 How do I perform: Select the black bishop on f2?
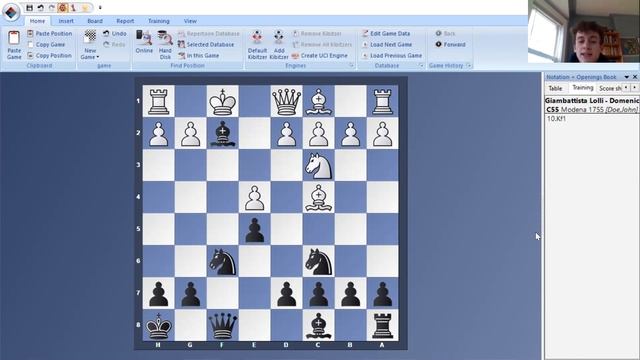coord(222,133)
